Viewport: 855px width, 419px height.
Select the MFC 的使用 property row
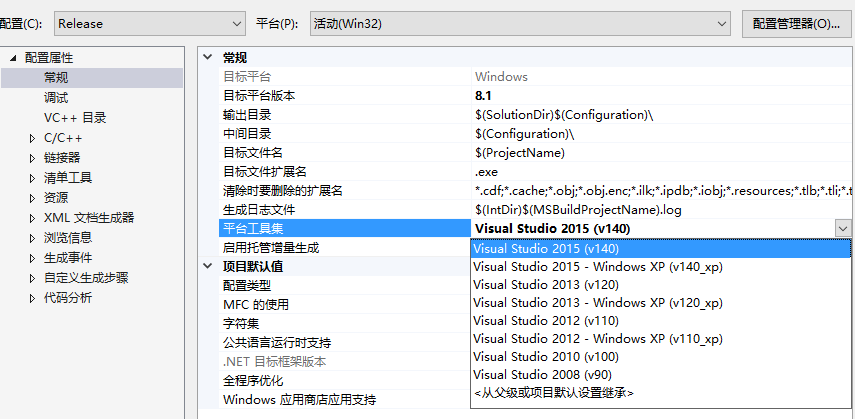[x=345, y=304]
